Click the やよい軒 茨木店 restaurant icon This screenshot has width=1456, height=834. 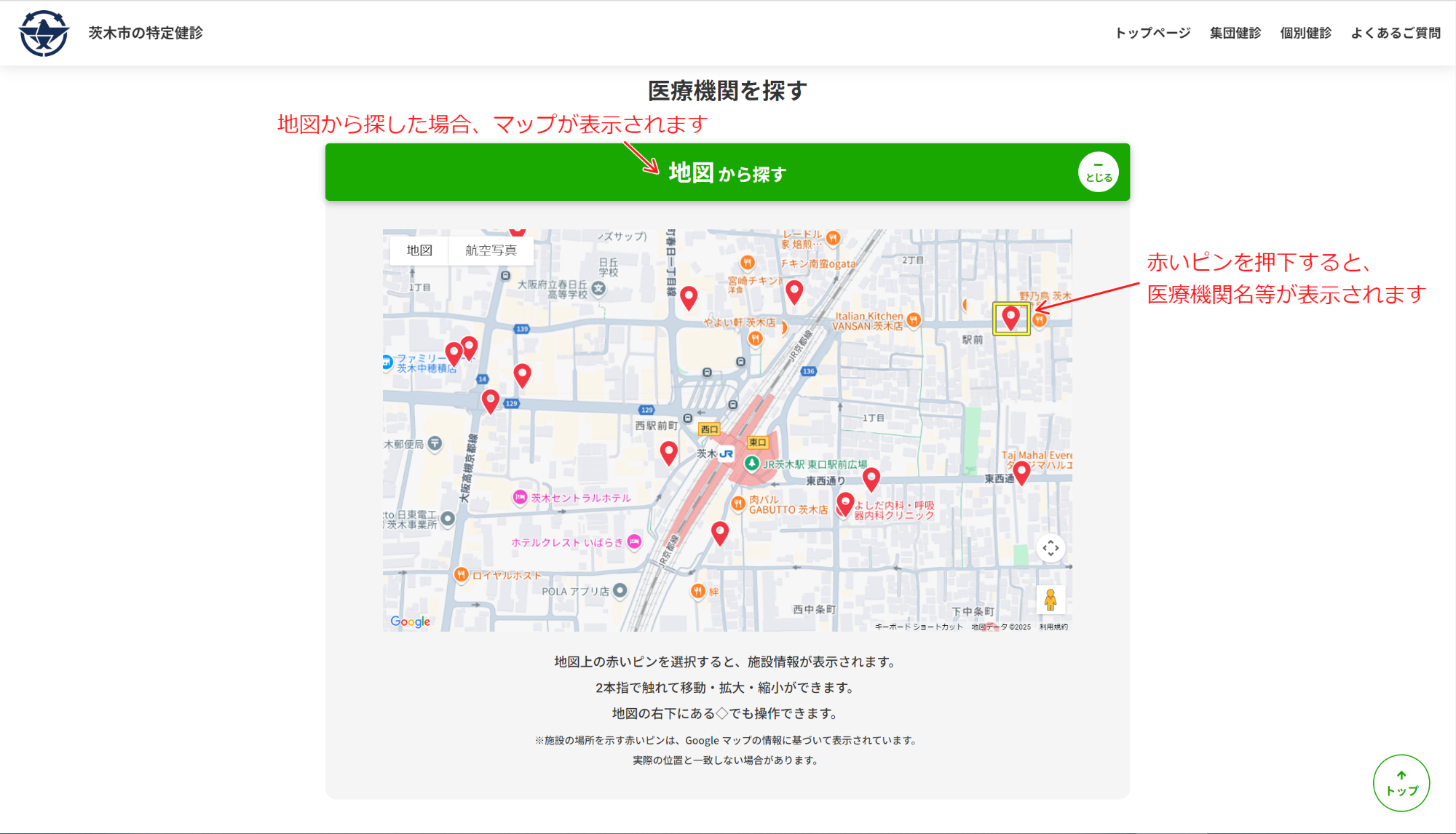756,338
